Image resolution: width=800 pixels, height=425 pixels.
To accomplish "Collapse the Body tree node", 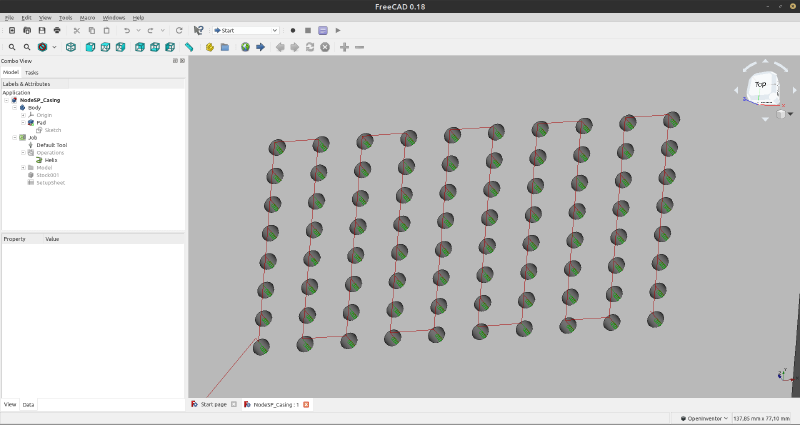I will click(x=15, y=108).
